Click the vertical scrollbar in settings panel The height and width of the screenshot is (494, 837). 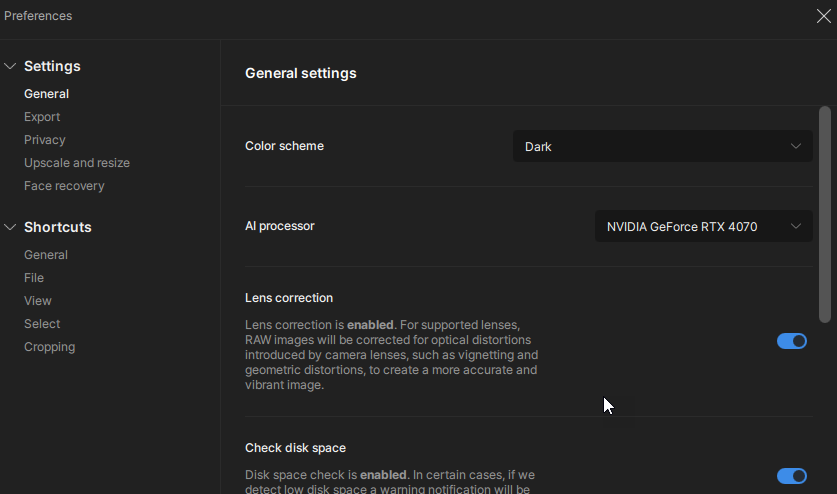click(825, 214)
